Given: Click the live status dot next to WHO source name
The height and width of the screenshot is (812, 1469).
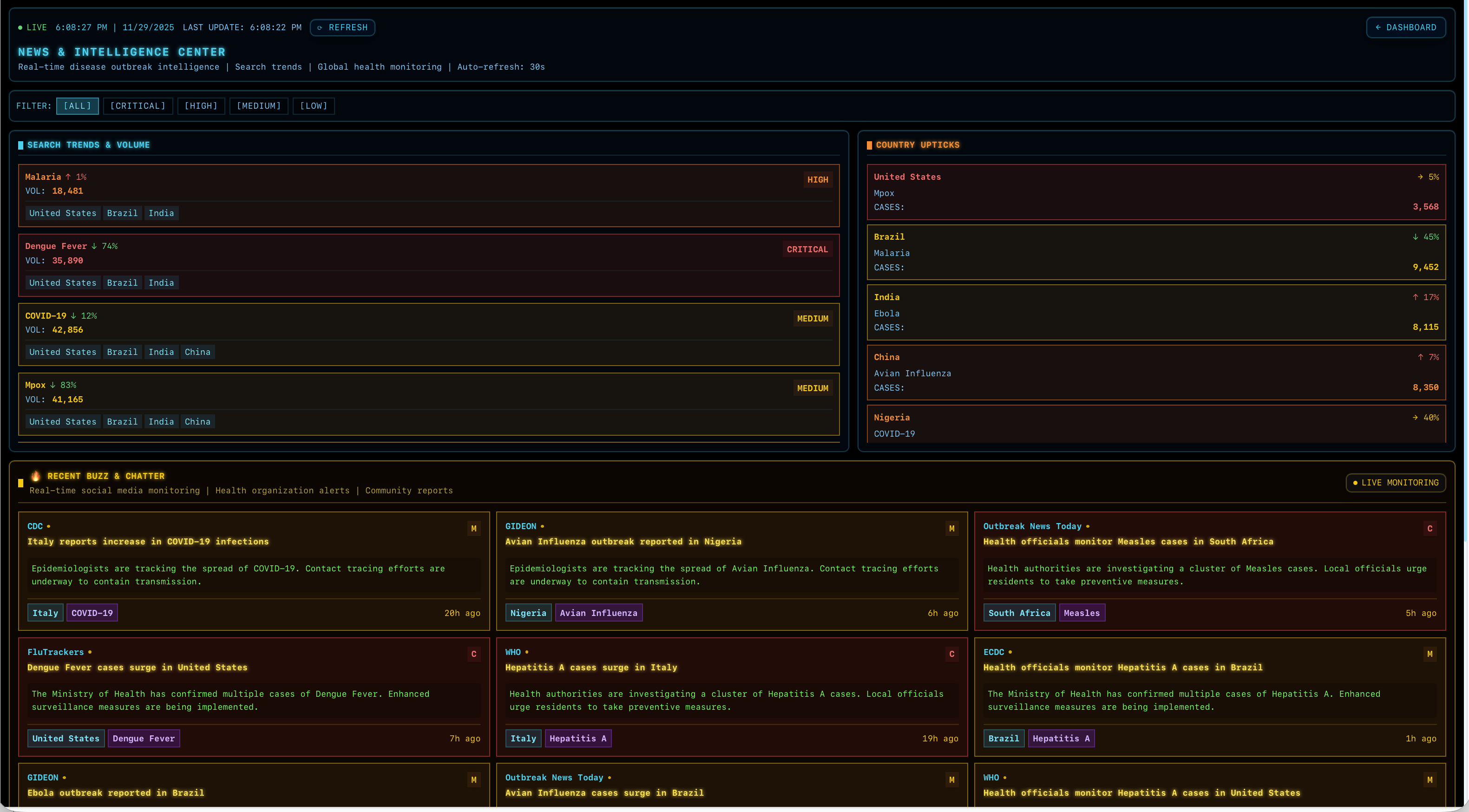Looking at the screenshot, I should [x=527, y=652].
